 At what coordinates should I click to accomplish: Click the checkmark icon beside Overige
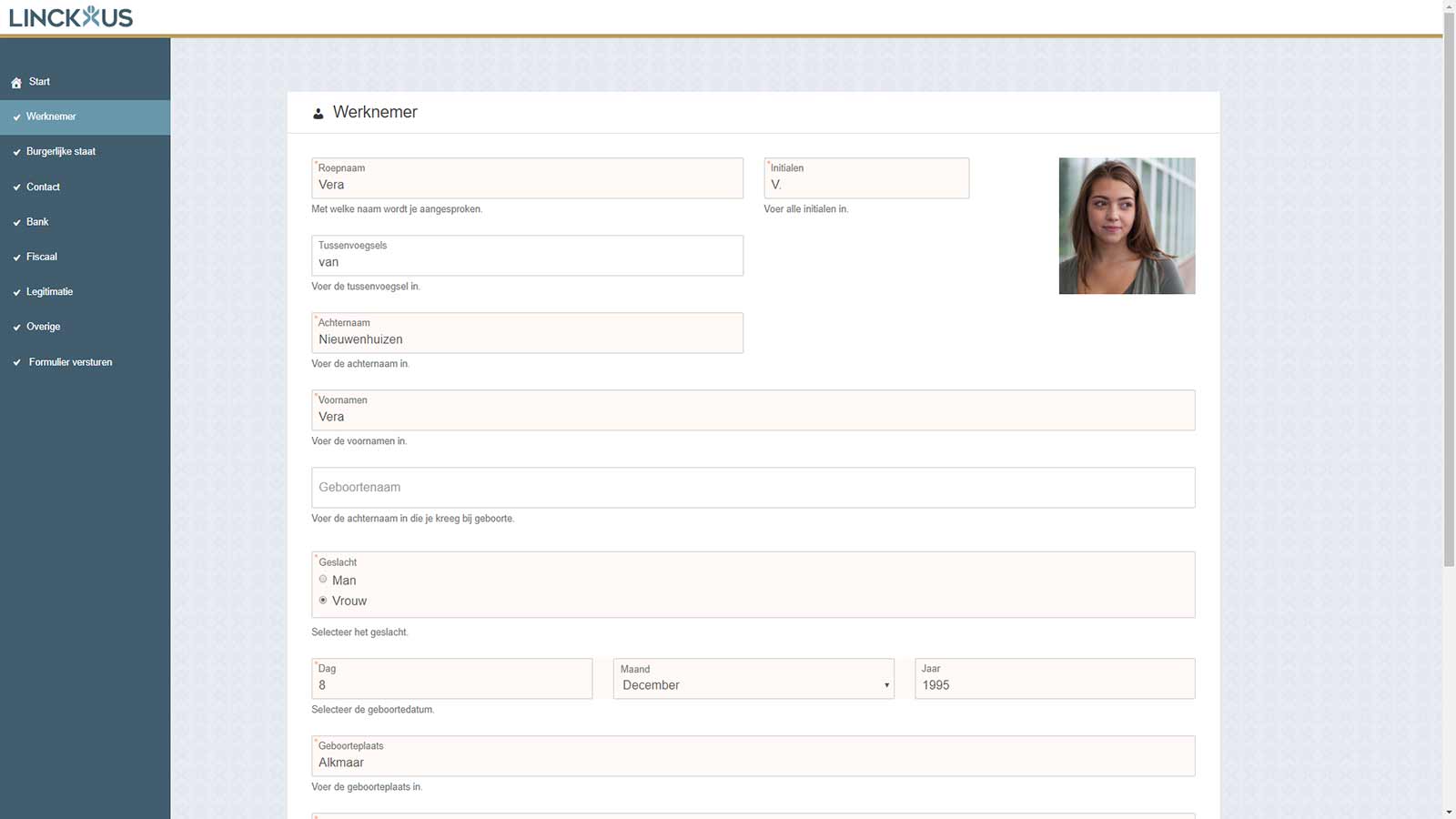coord(16,328)
